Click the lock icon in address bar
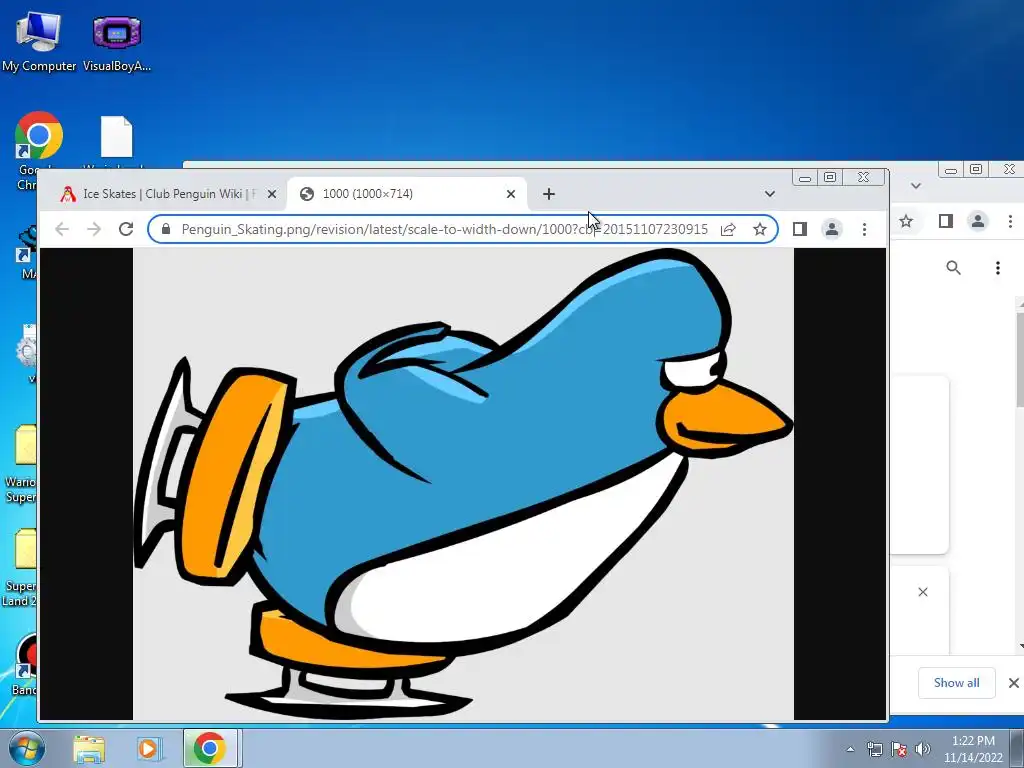The image size is (1024, 768). (x=166, y=229)
